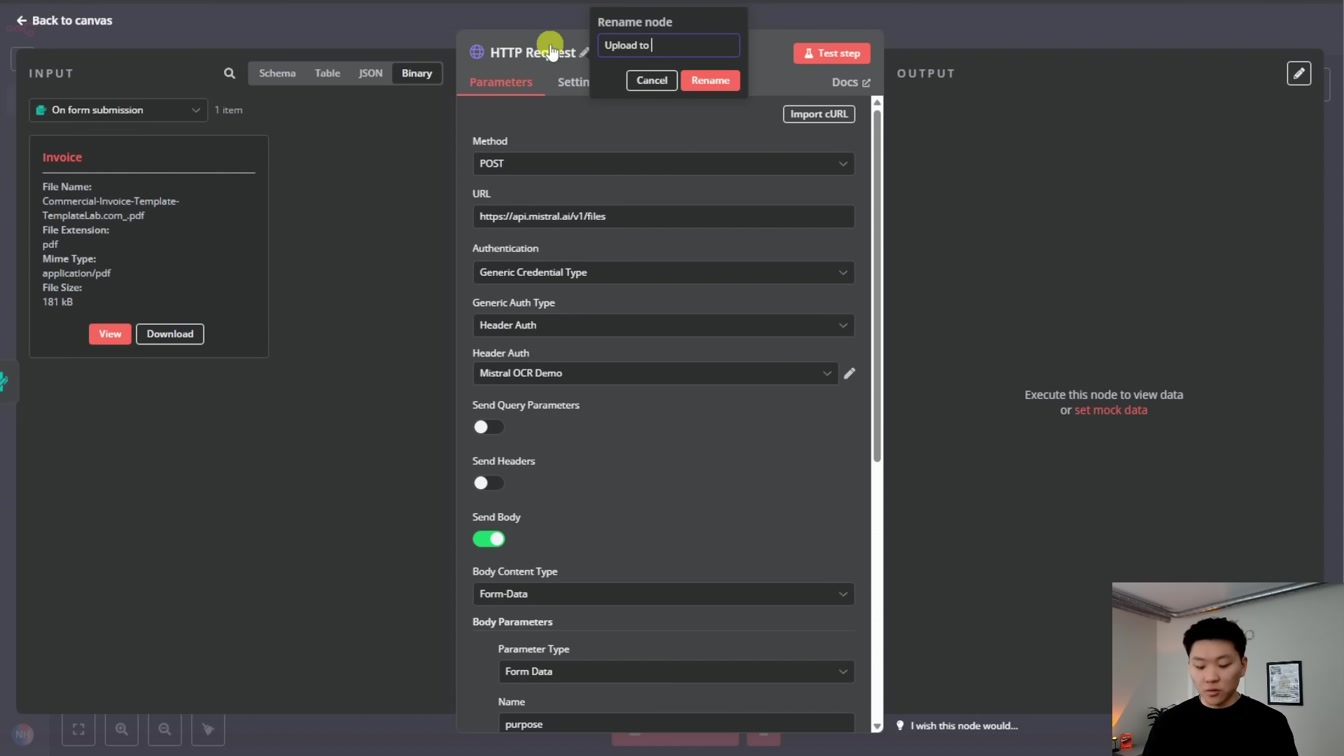Toggle Send Headers switch

pos(488,483)
